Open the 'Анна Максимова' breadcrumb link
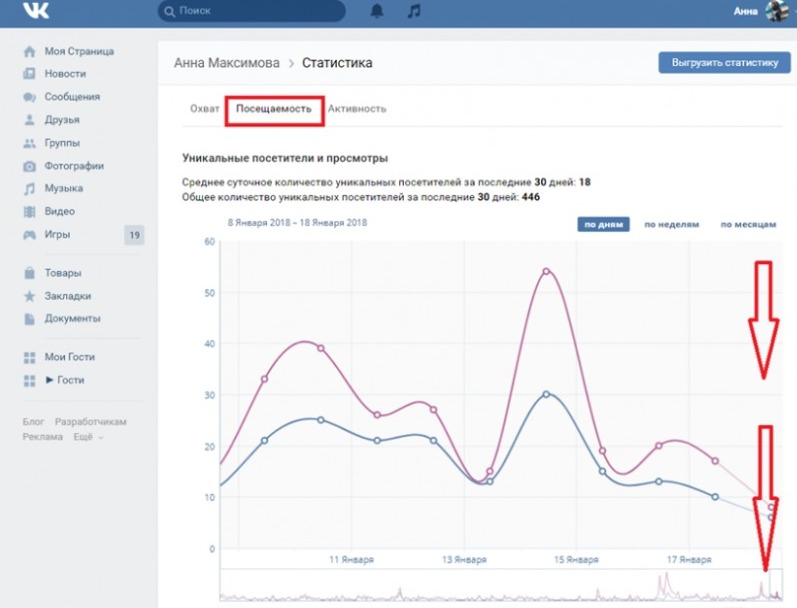 (x=226, y=62)
